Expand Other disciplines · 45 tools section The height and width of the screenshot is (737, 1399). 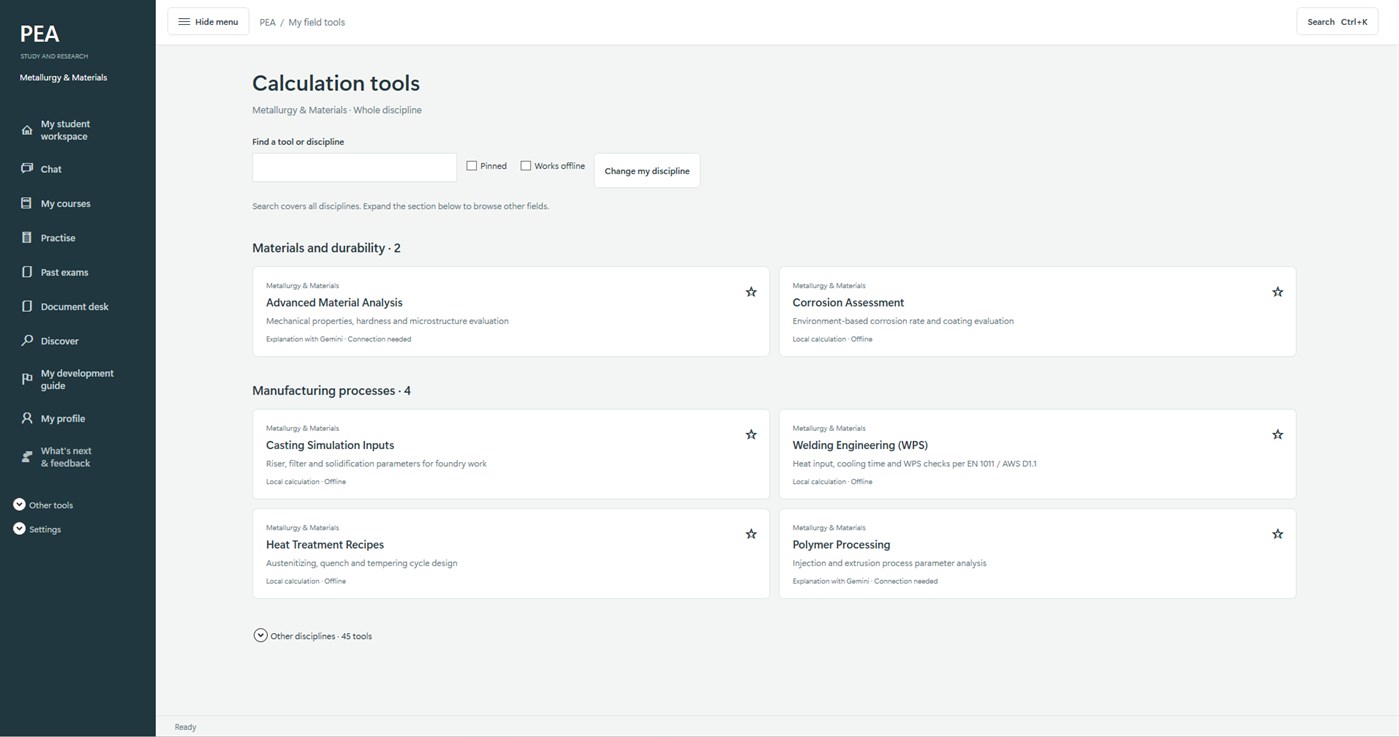(x=312, y=636)
